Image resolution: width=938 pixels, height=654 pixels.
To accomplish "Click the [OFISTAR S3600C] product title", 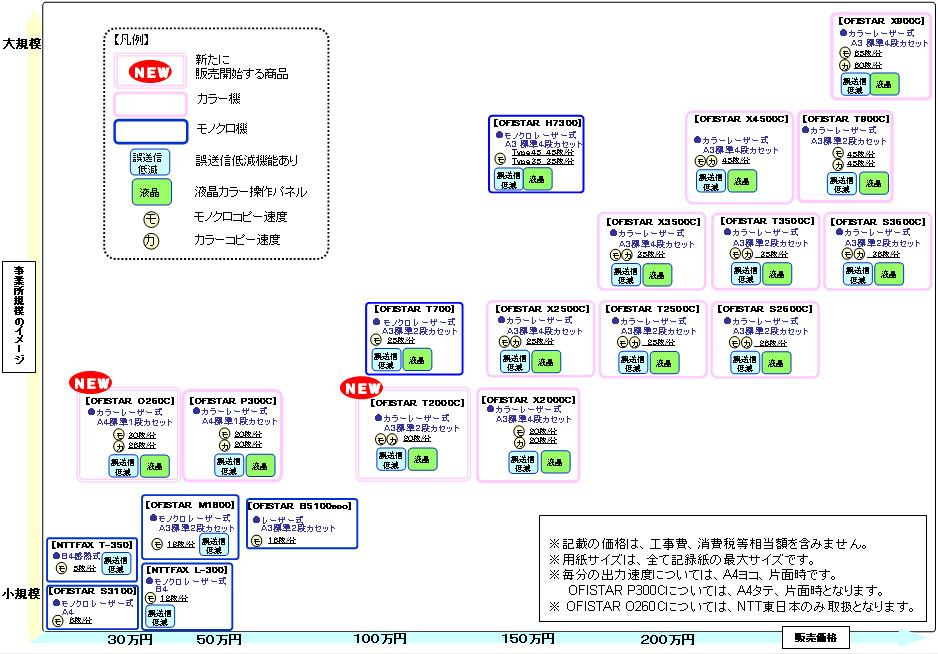I will click(x=878, y=221).
